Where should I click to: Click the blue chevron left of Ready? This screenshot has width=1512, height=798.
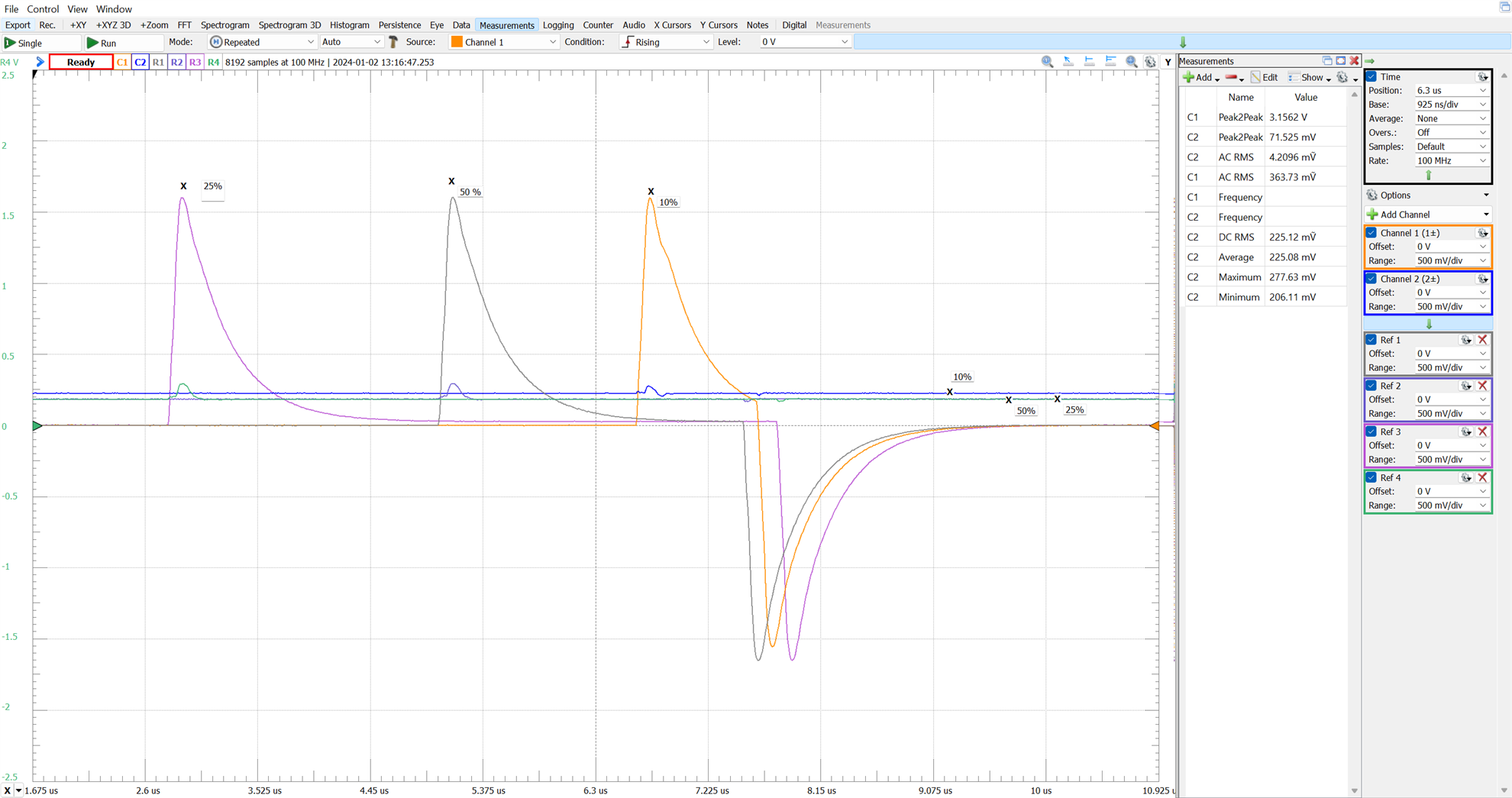(40, 62)
